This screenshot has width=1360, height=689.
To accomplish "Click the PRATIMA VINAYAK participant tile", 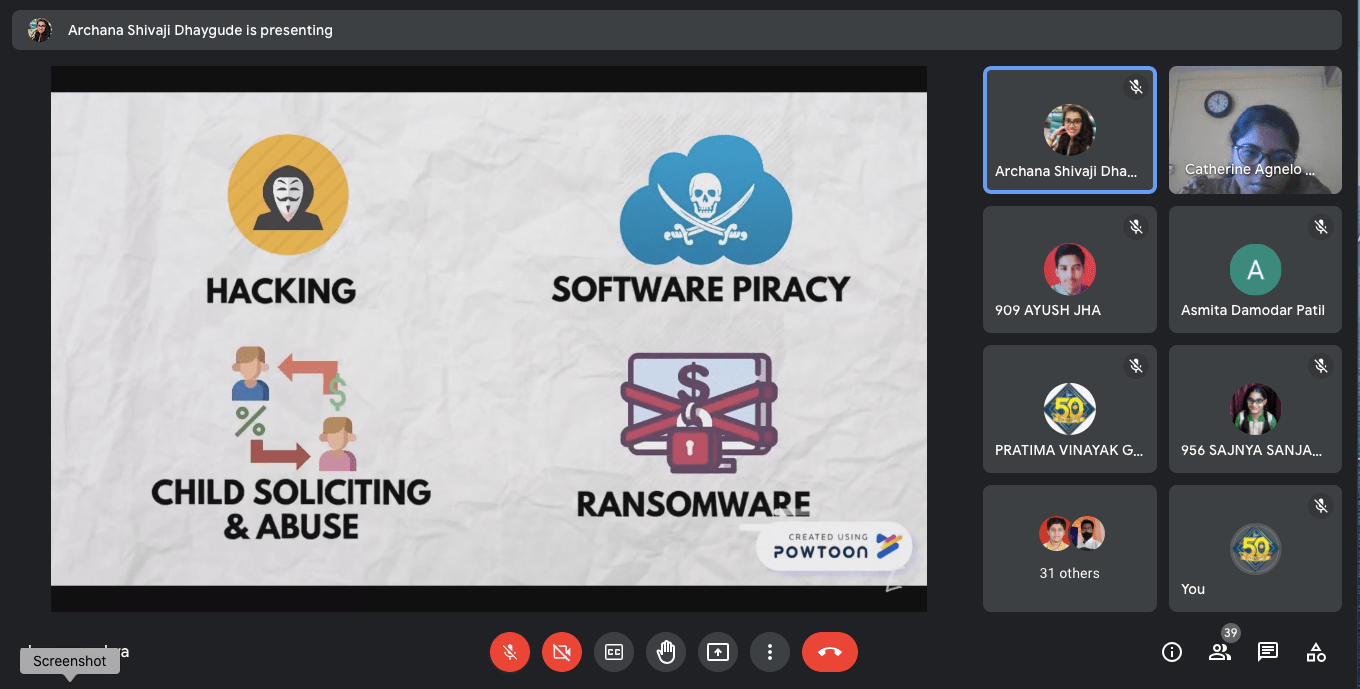I will 1069,409.
